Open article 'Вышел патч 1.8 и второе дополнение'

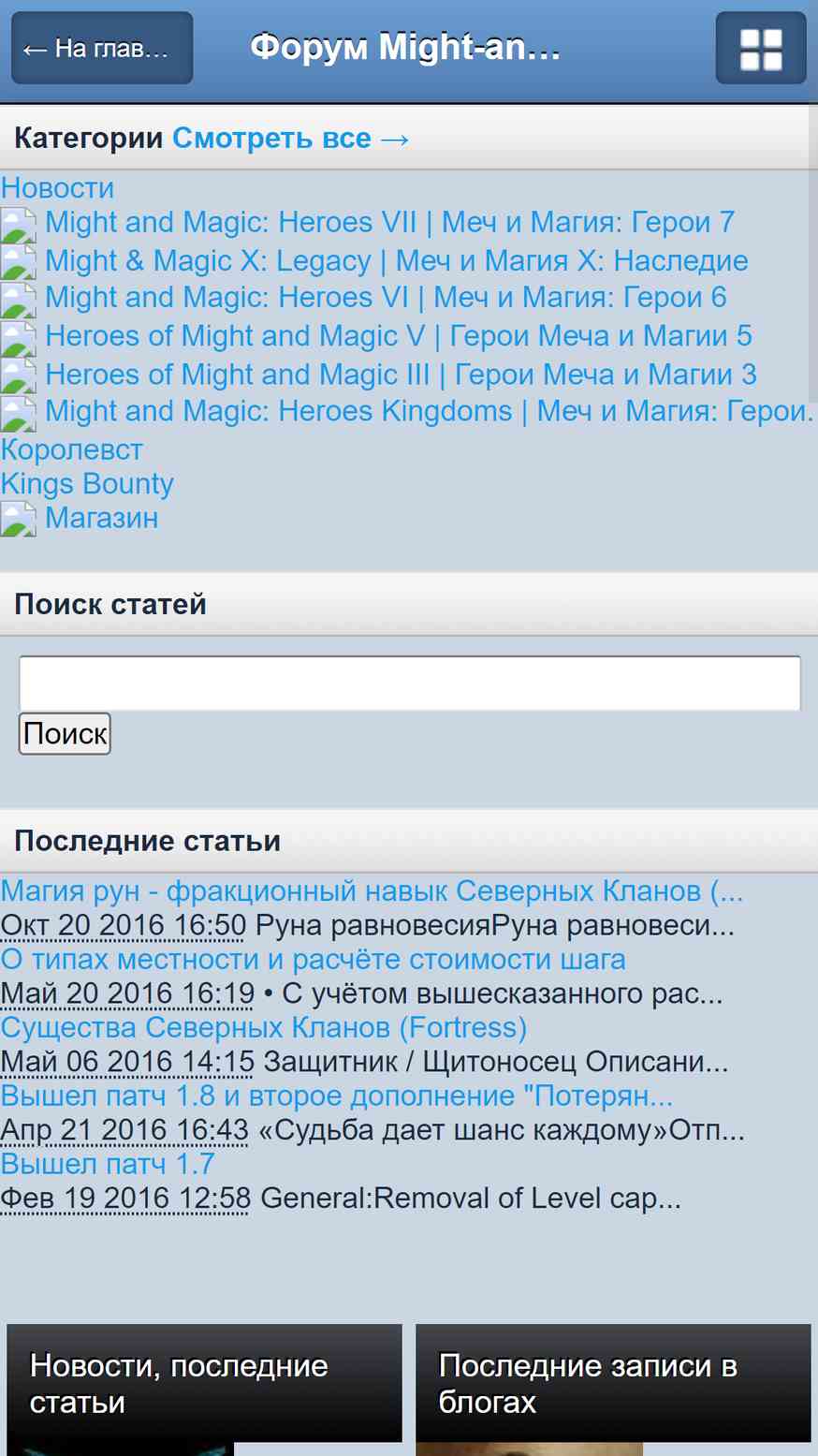point(337,1096)
